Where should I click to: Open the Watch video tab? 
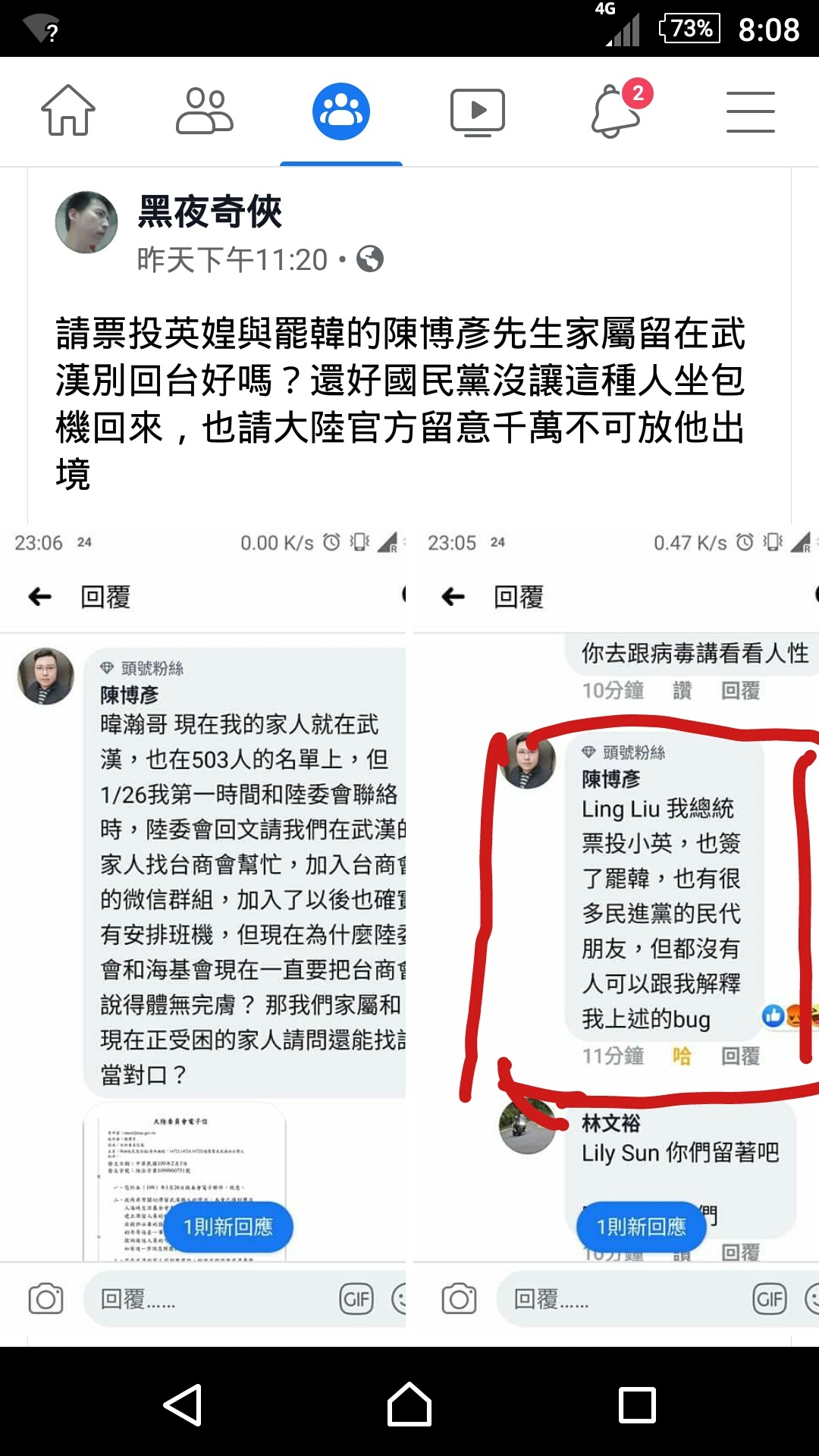[x=478, y=112]
